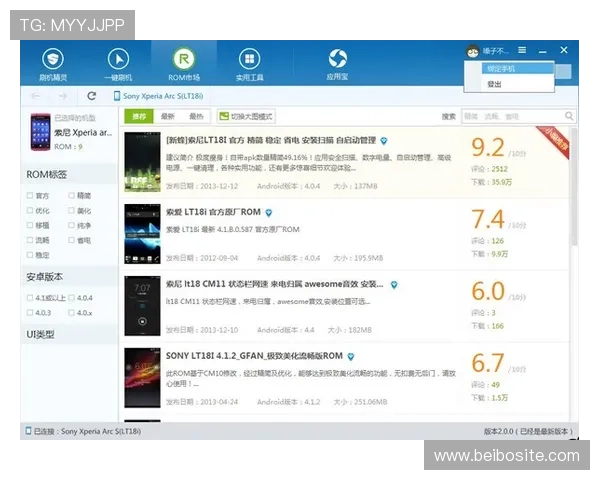Open title 索尼 lt18 CM11 状态栏网速
The width and height of the screenshot is (600, 480).
tap(274, 284)
